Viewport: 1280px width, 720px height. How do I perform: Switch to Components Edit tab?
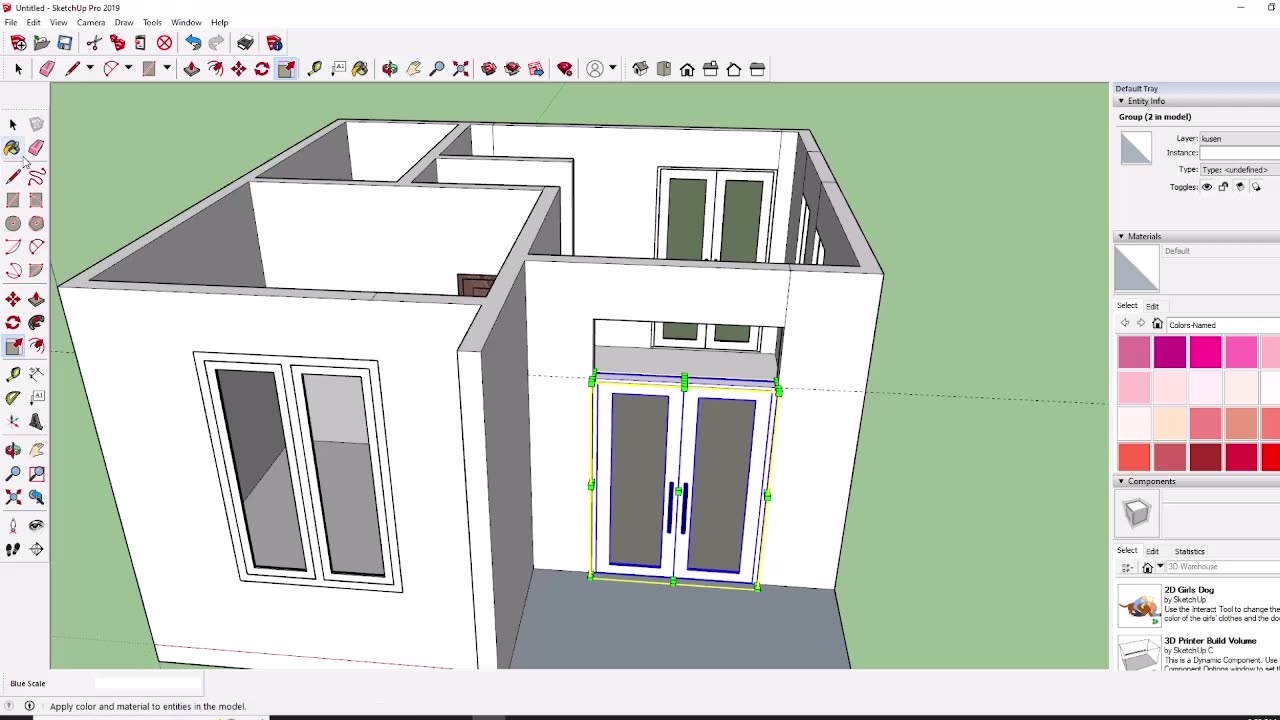[x=1152, y=551]
